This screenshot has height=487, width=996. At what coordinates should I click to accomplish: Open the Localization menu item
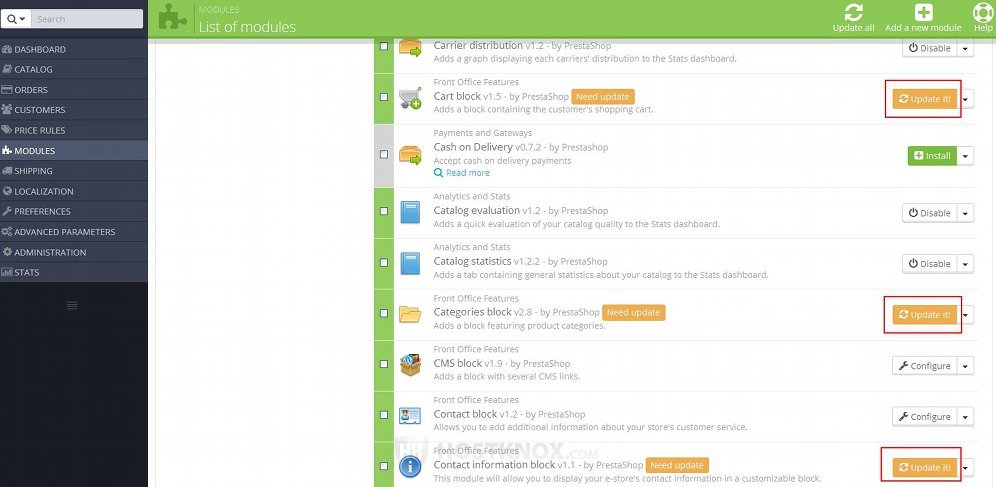tap(74, 191)
